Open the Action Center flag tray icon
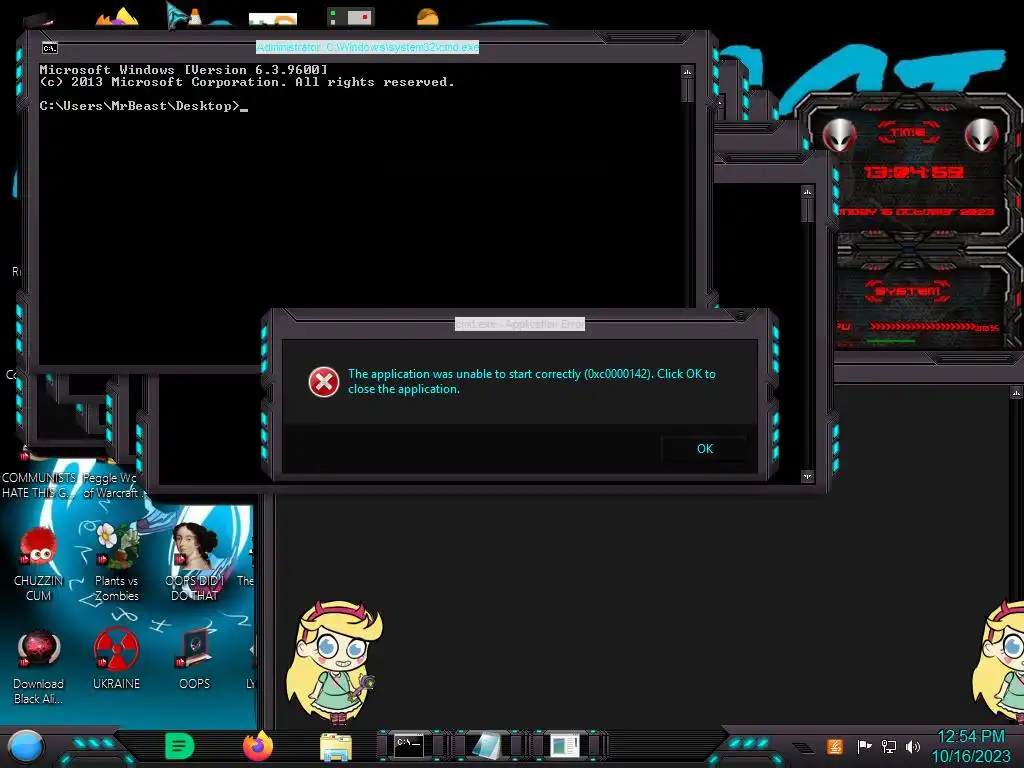 coord(863,746)
